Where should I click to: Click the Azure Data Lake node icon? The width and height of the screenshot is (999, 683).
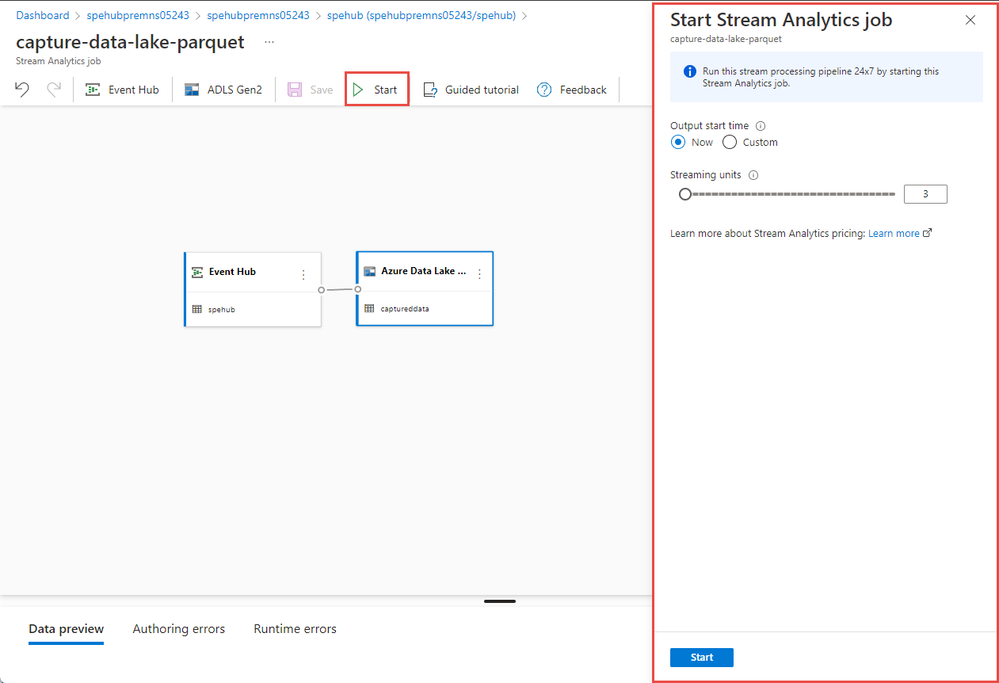coord(370,271)
